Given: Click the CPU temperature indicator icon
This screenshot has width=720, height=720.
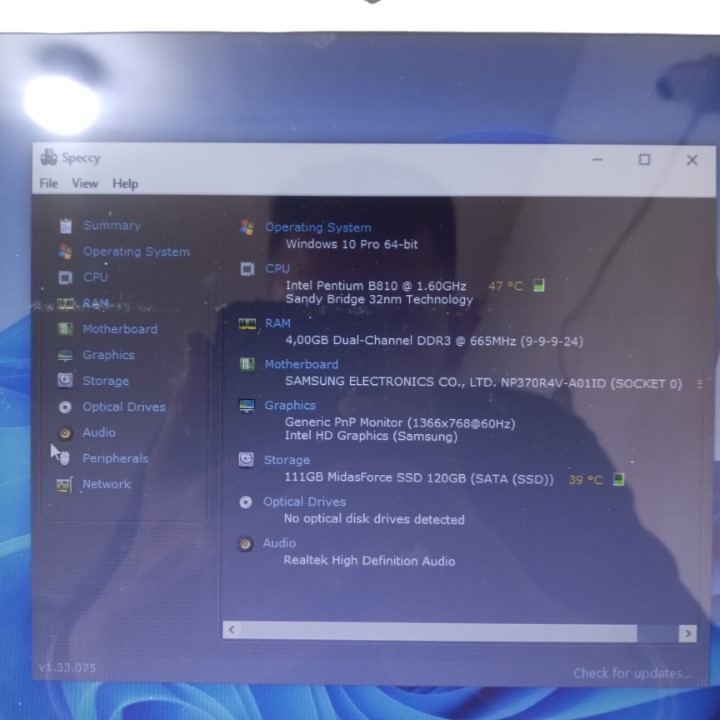Looking at the screenshot, I should click(540, 286).
